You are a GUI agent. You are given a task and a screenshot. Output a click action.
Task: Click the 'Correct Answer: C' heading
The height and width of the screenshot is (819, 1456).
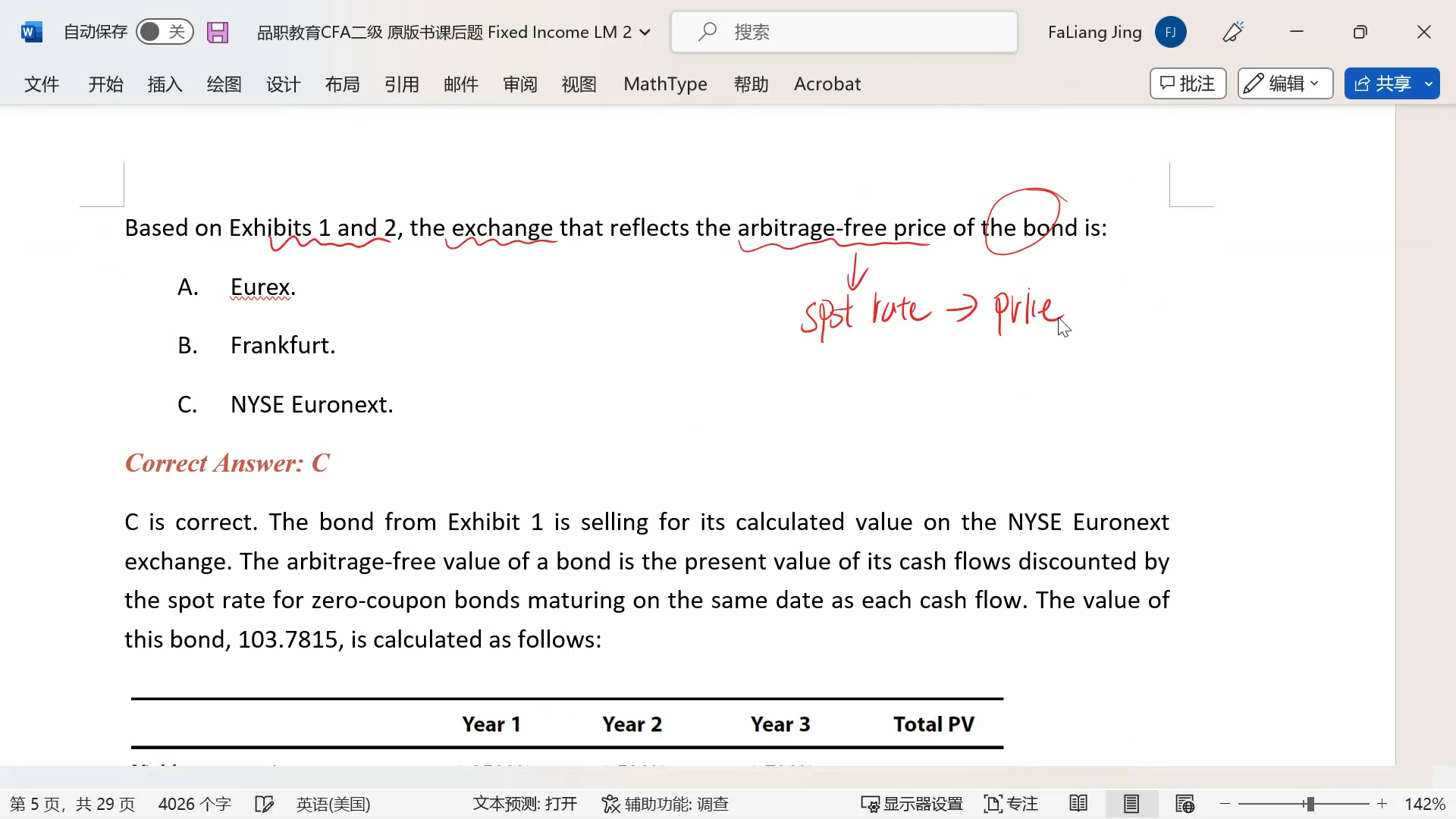(x=227, y=463)
